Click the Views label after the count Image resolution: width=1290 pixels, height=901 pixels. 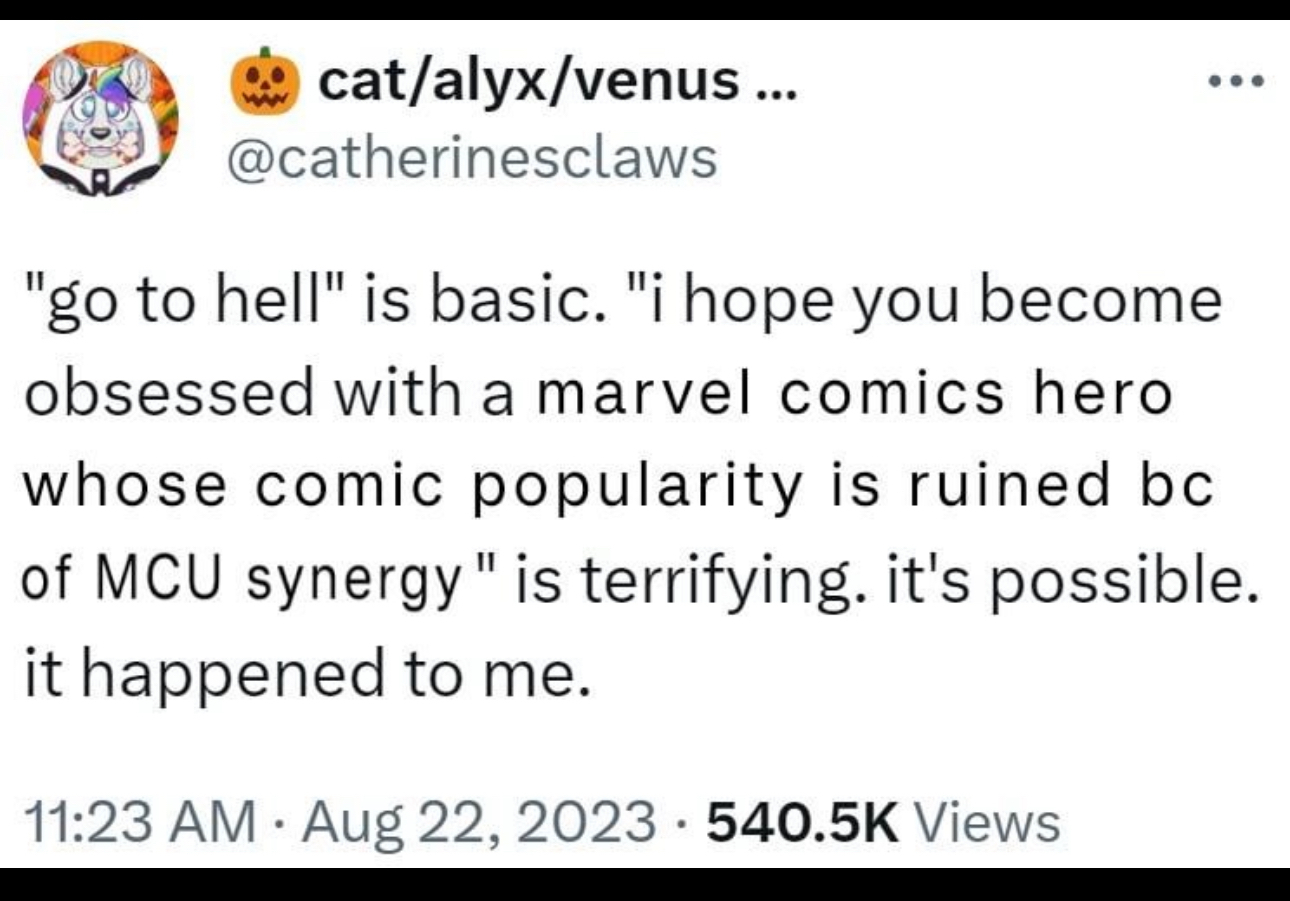coord(987,824)
